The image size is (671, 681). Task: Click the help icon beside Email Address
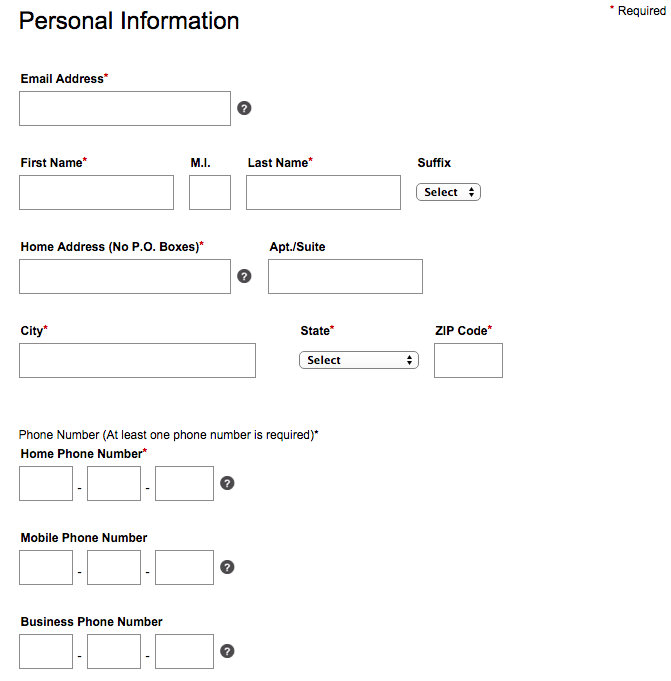pyautogui.click(x=244, y=108)
